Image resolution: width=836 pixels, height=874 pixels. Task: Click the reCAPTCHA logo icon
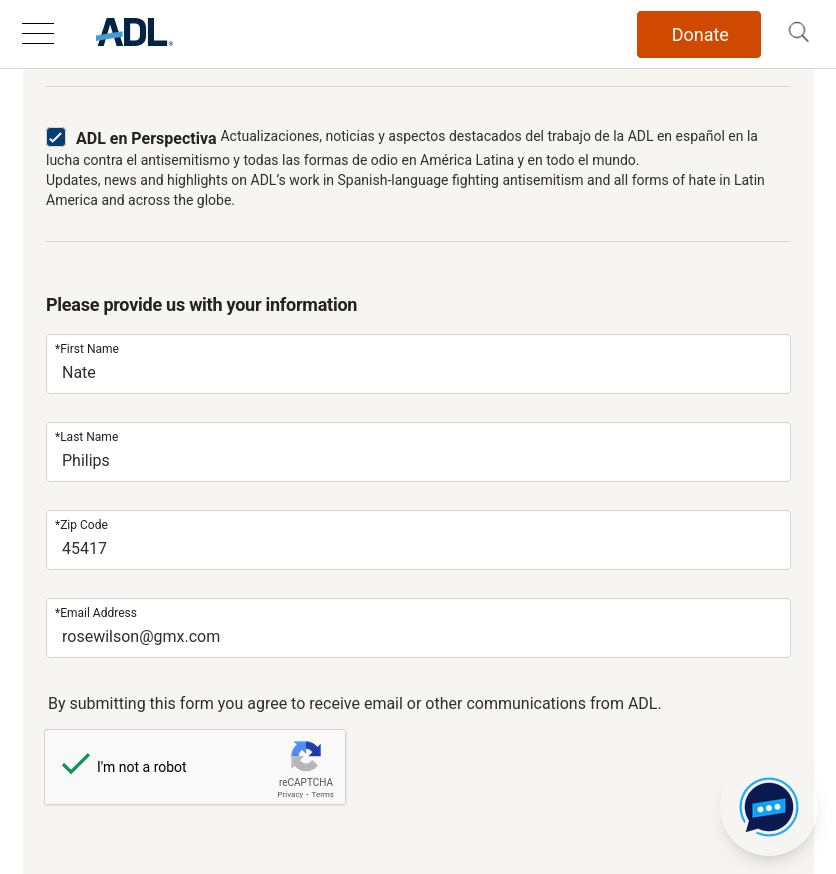(x=306, y=756)
